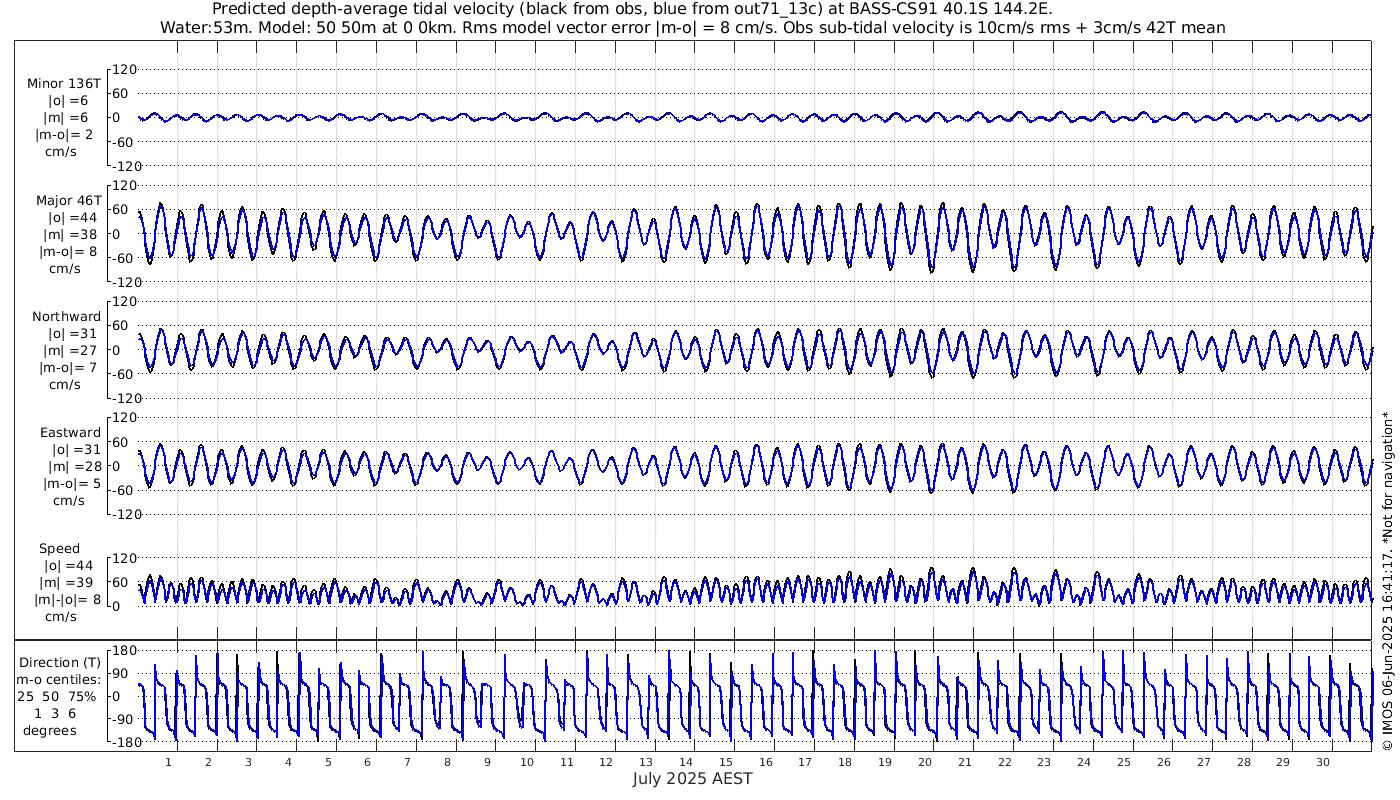Click the 'Speed' panel label

tap(60, 549)
